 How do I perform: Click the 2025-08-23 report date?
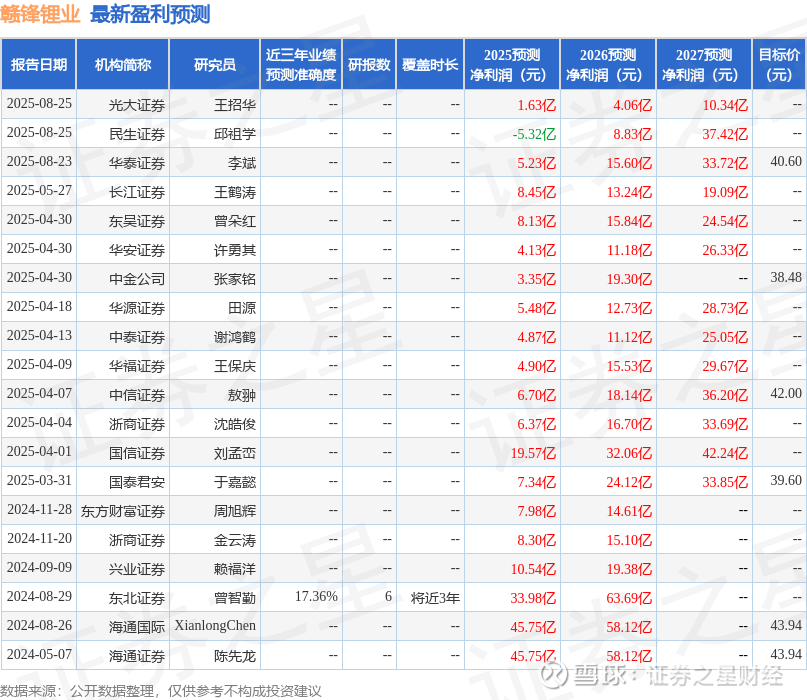39,161
